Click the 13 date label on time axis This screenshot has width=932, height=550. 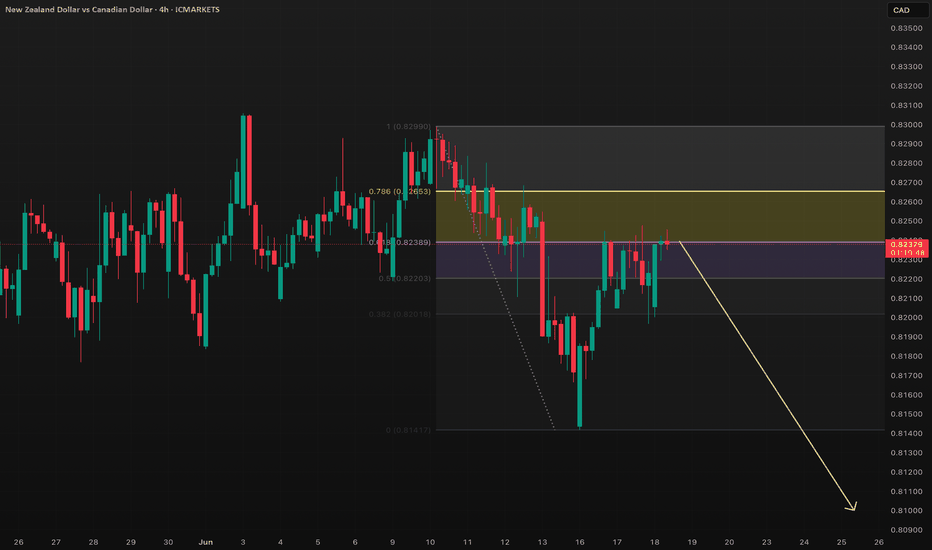[x=543, y=542]
